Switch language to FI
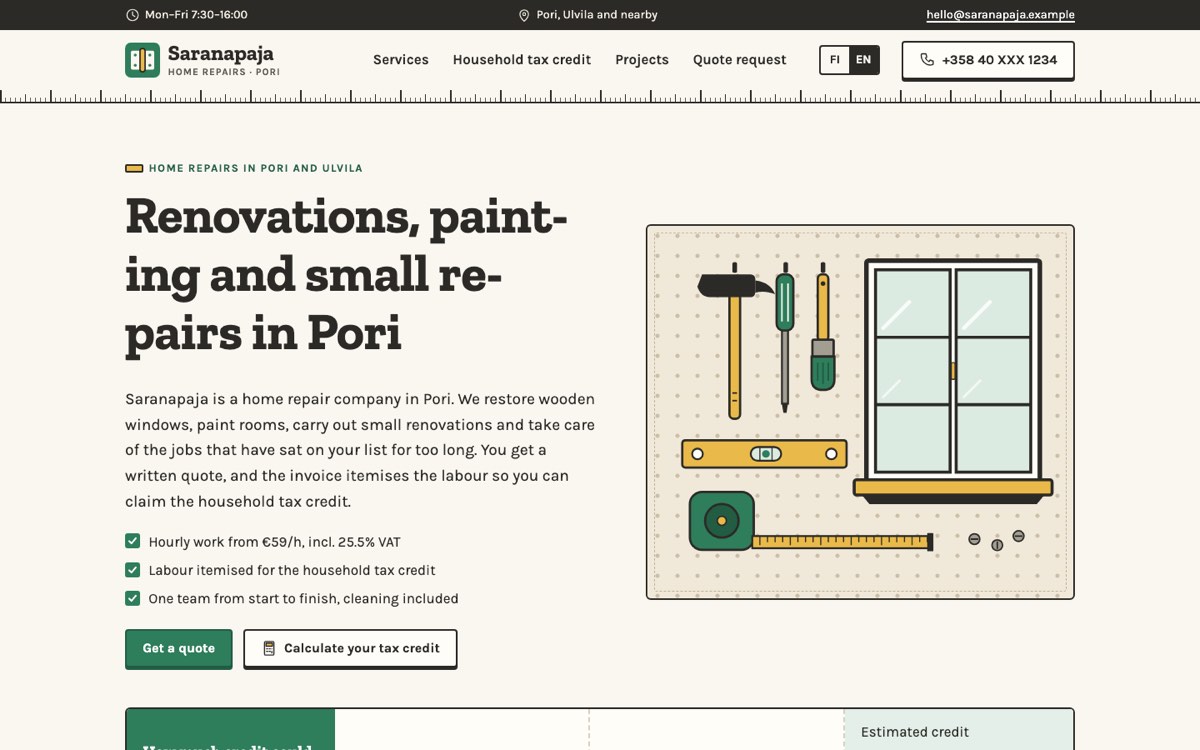 (835, 60)
